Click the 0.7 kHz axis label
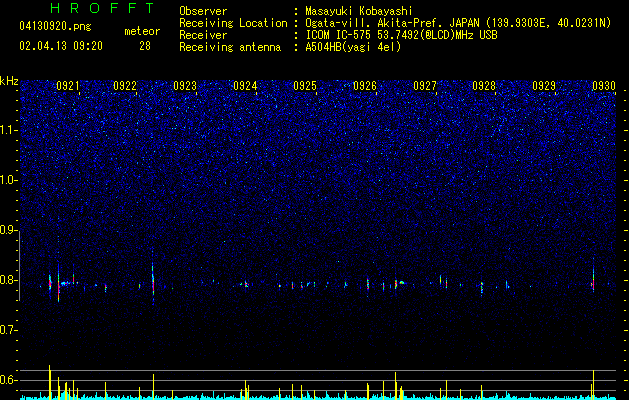The image size is (629, 400). (8, 330)
